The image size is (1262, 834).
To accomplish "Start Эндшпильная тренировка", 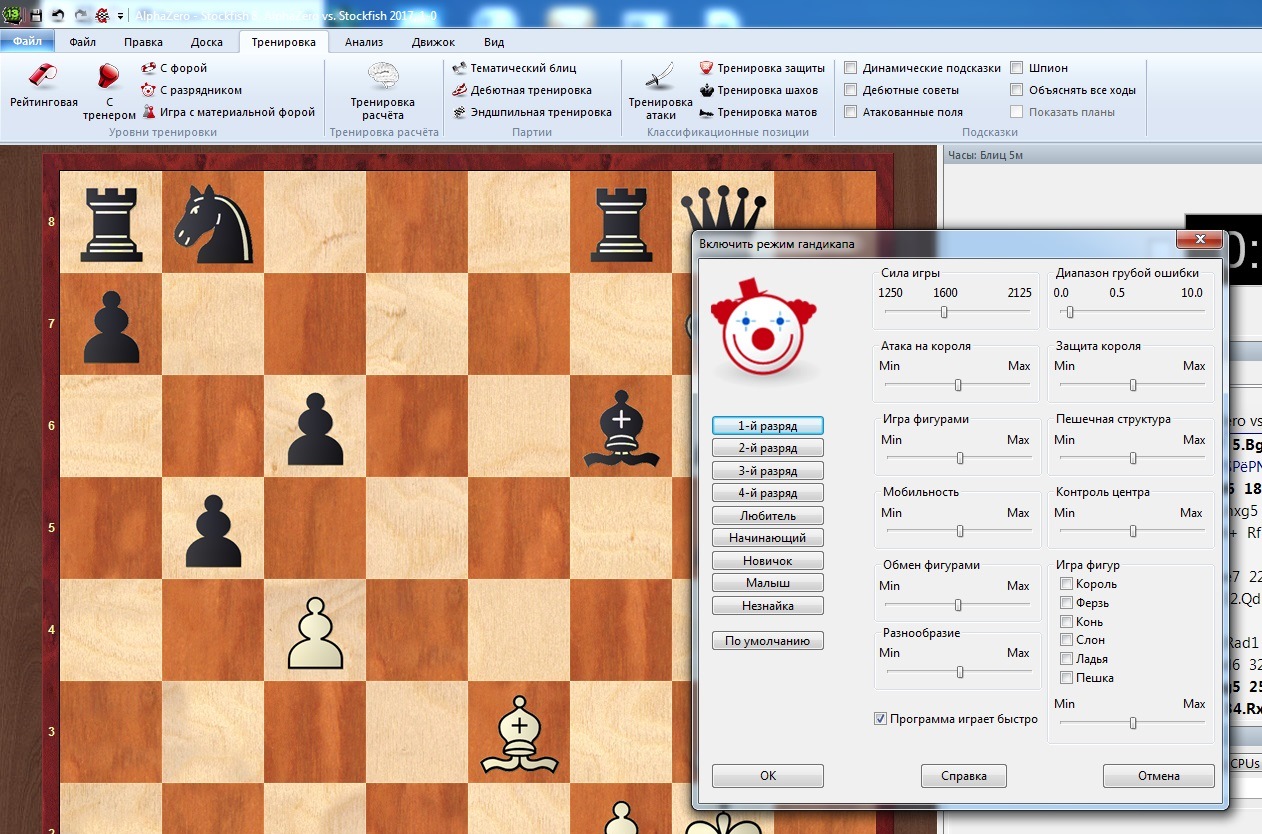I will coord(531,112).
